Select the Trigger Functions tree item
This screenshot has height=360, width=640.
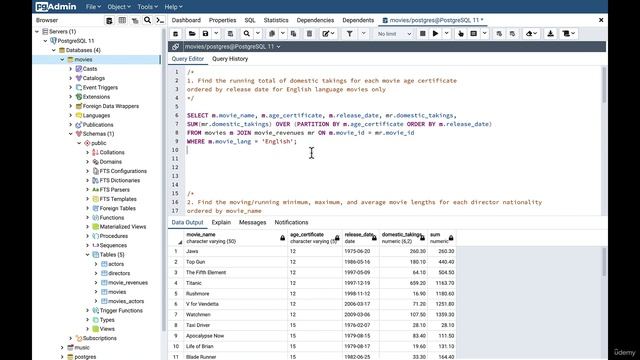(121, 311)
